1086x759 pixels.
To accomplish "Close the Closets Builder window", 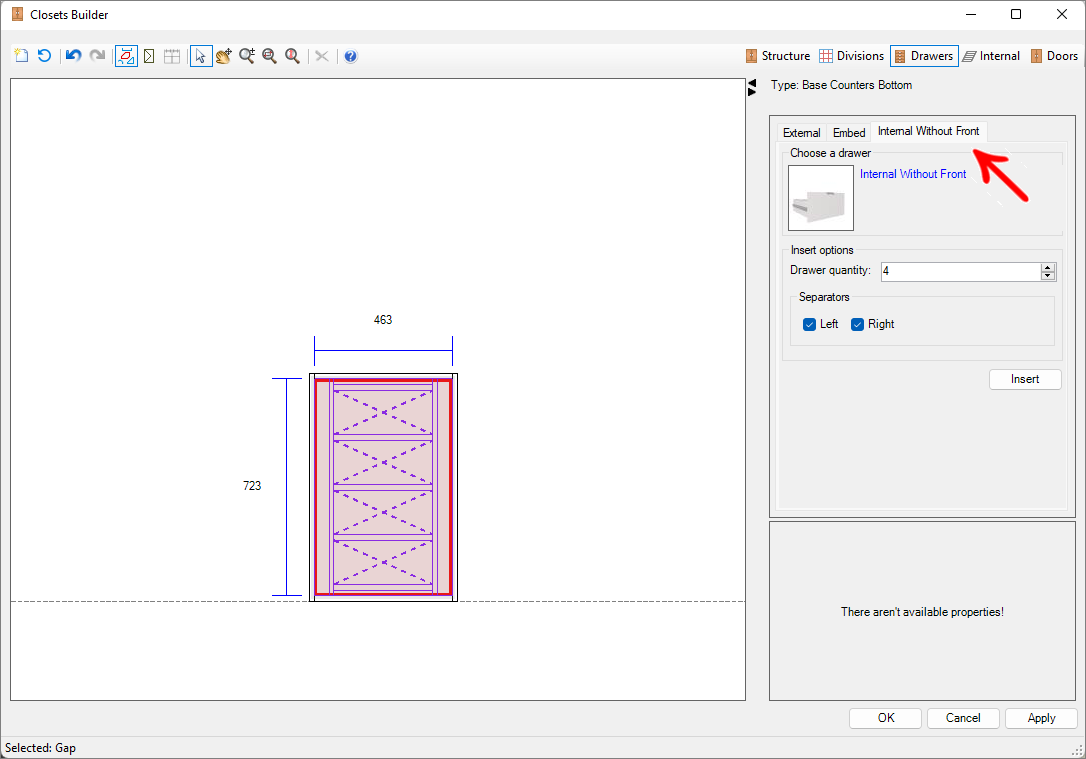I will 1062,15.
